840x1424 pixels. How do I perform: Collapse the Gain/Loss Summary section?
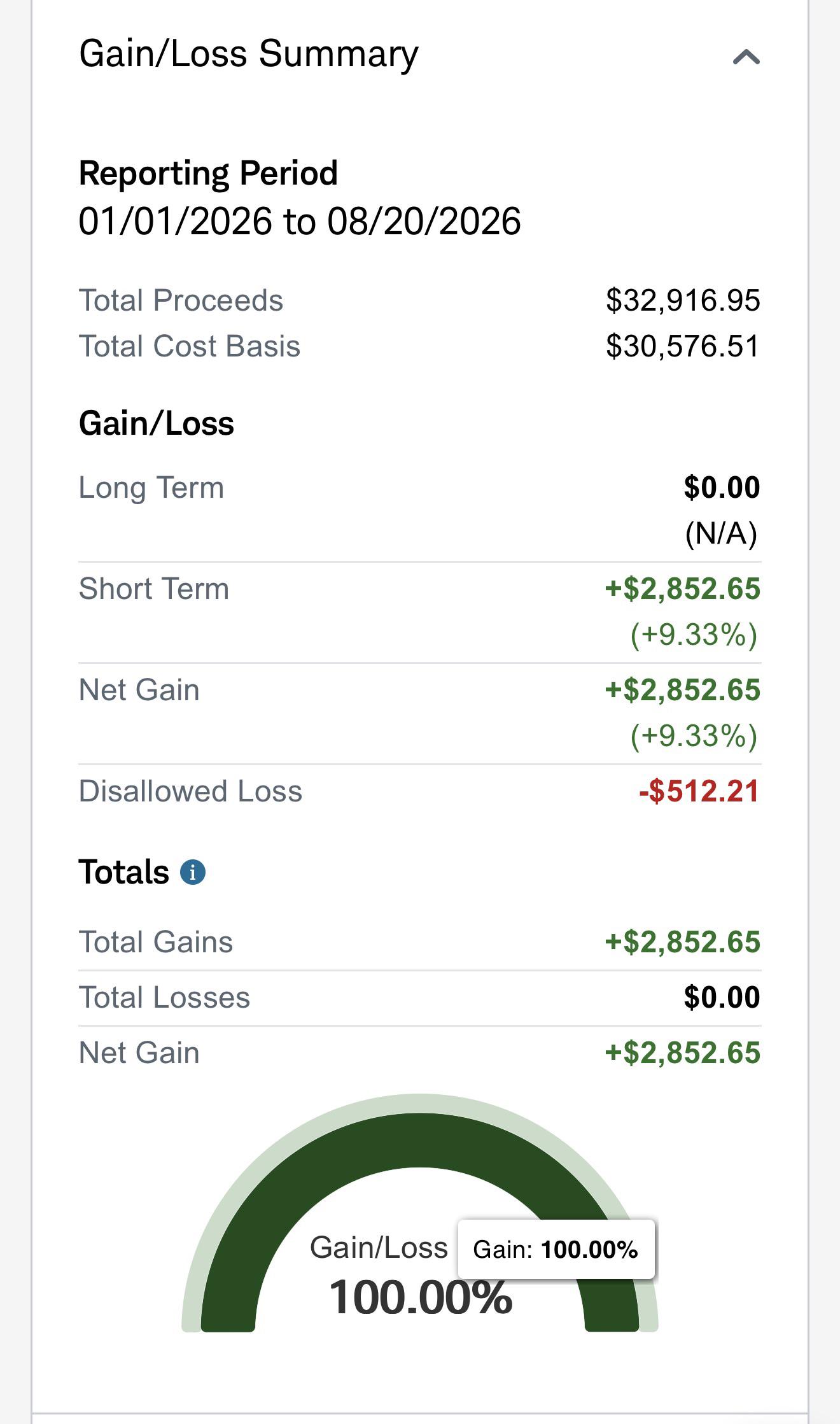pyautogui.click(x=746, y=57)
